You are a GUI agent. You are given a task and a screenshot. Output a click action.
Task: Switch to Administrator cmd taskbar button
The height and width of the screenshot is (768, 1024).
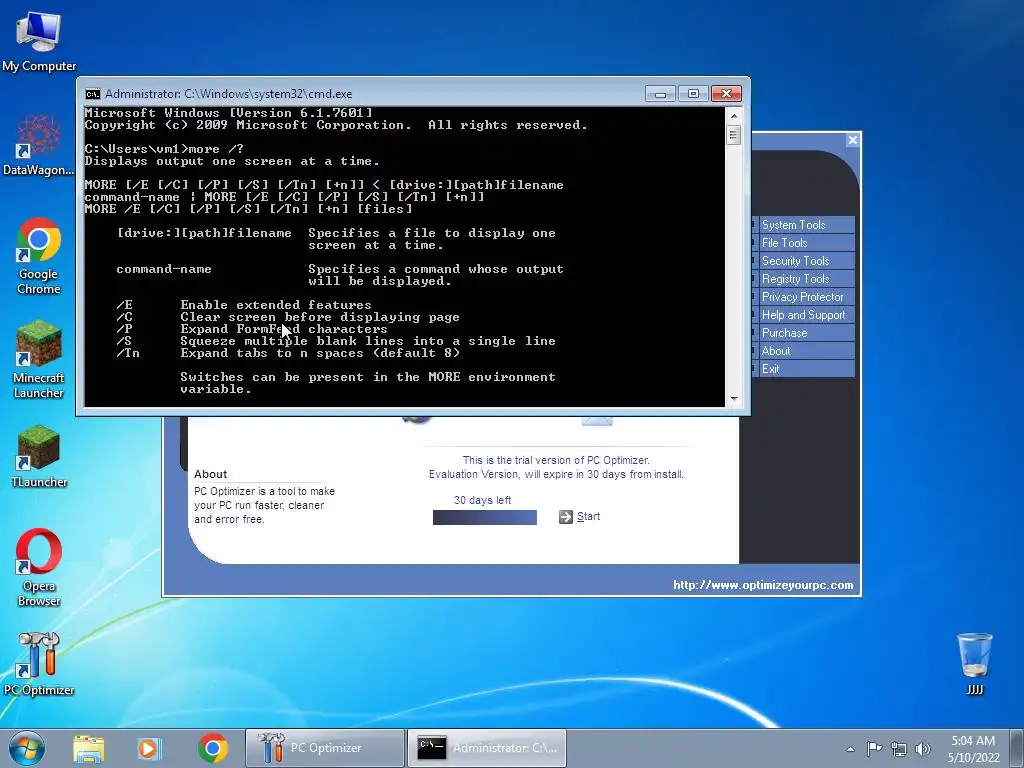pyautogui.click(x=487, y=748)
